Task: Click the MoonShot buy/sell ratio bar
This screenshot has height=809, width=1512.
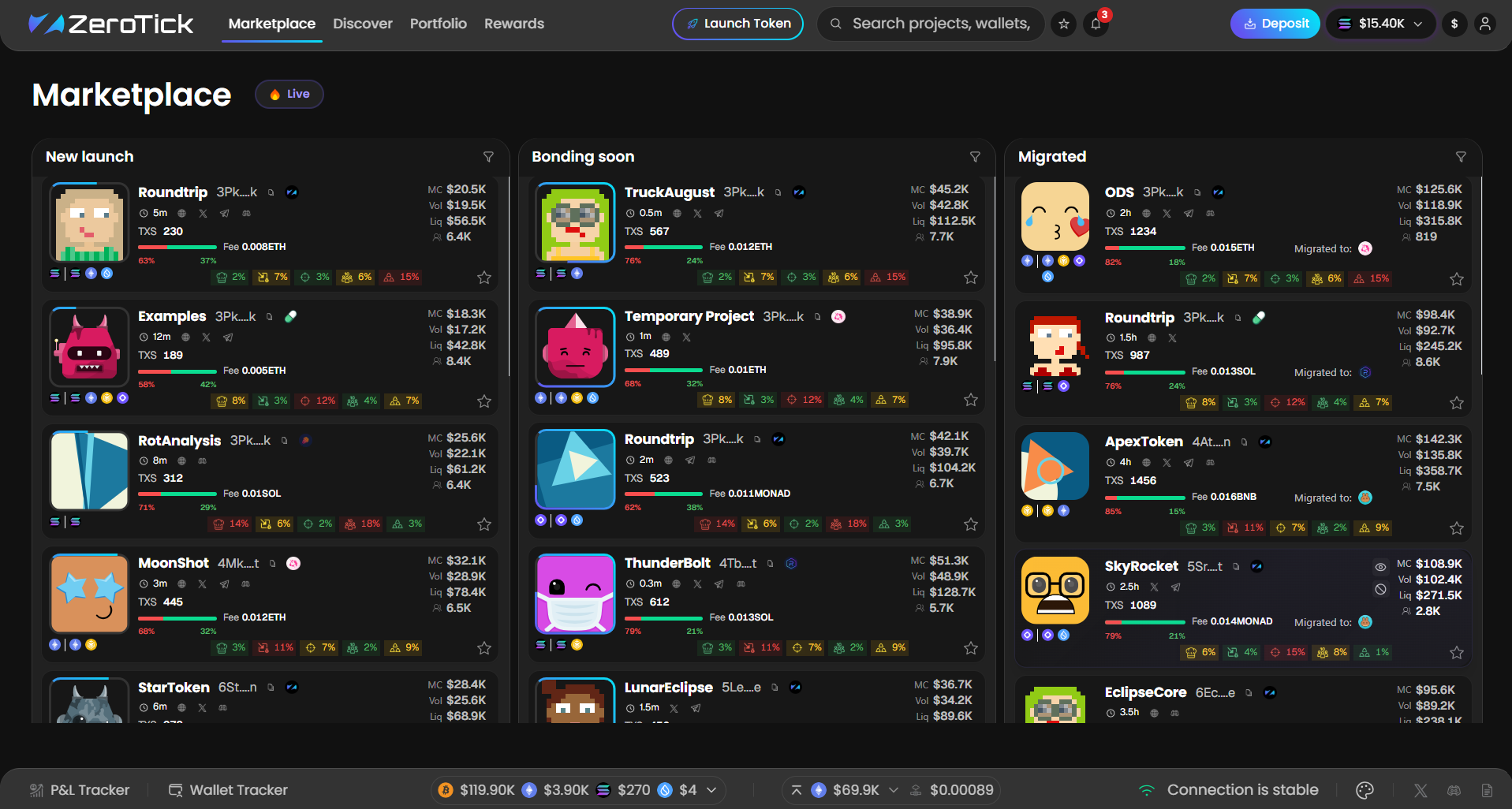Action: 177,618
